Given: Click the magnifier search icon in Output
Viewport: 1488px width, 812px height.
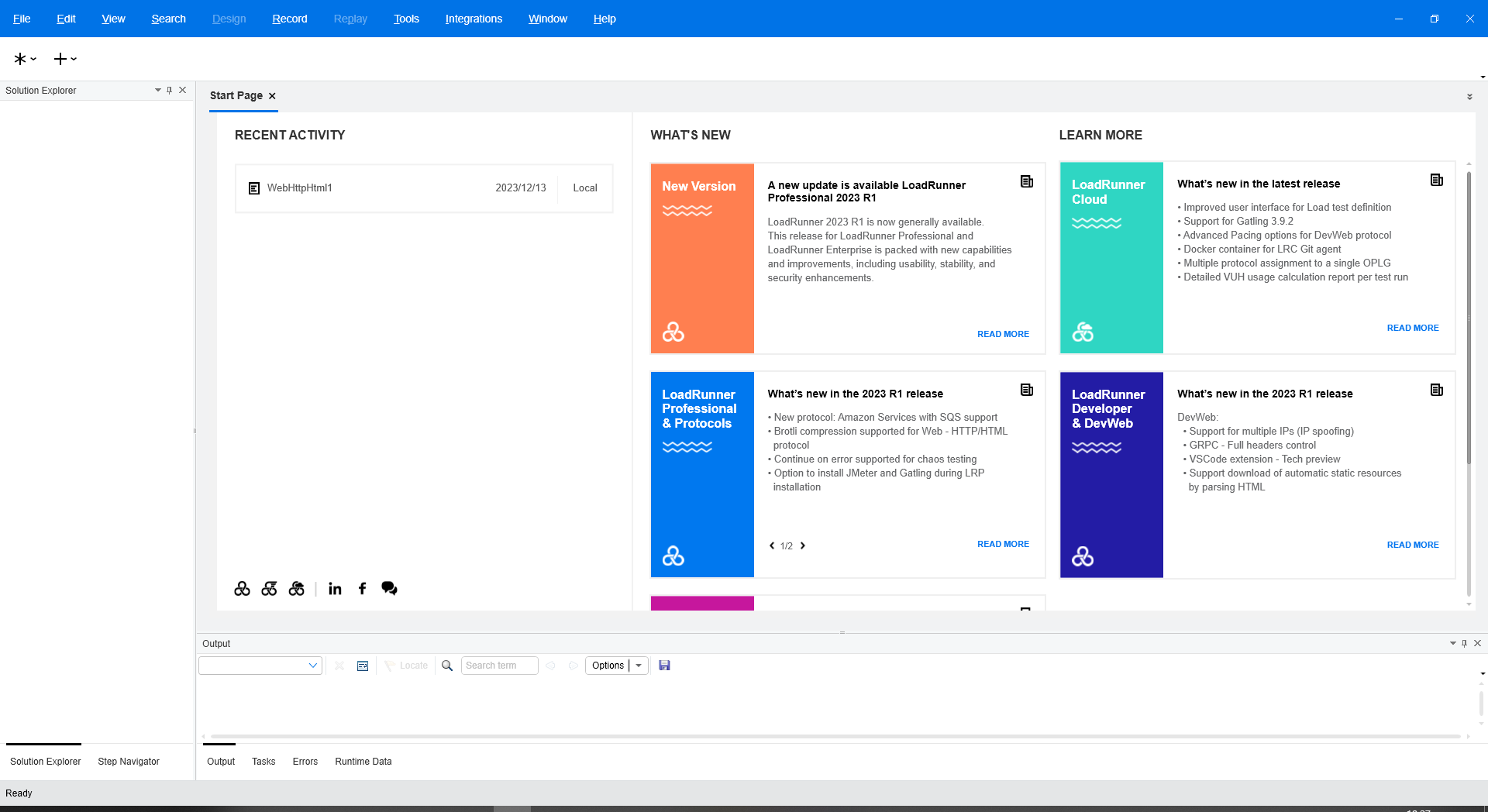Looking at the screenshot, I should (447, 666).
